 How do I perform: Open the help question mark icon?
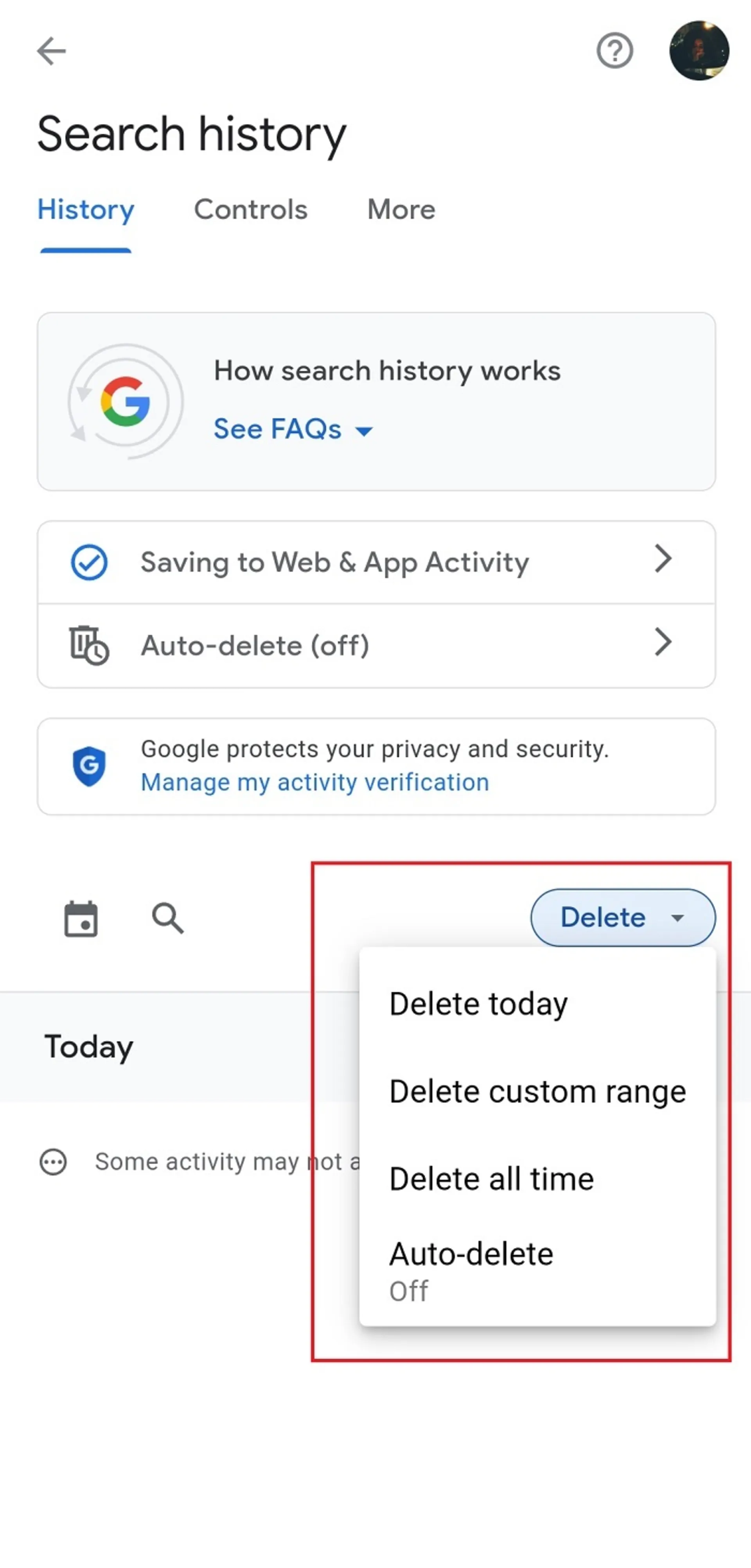click(x=614, y=50)
